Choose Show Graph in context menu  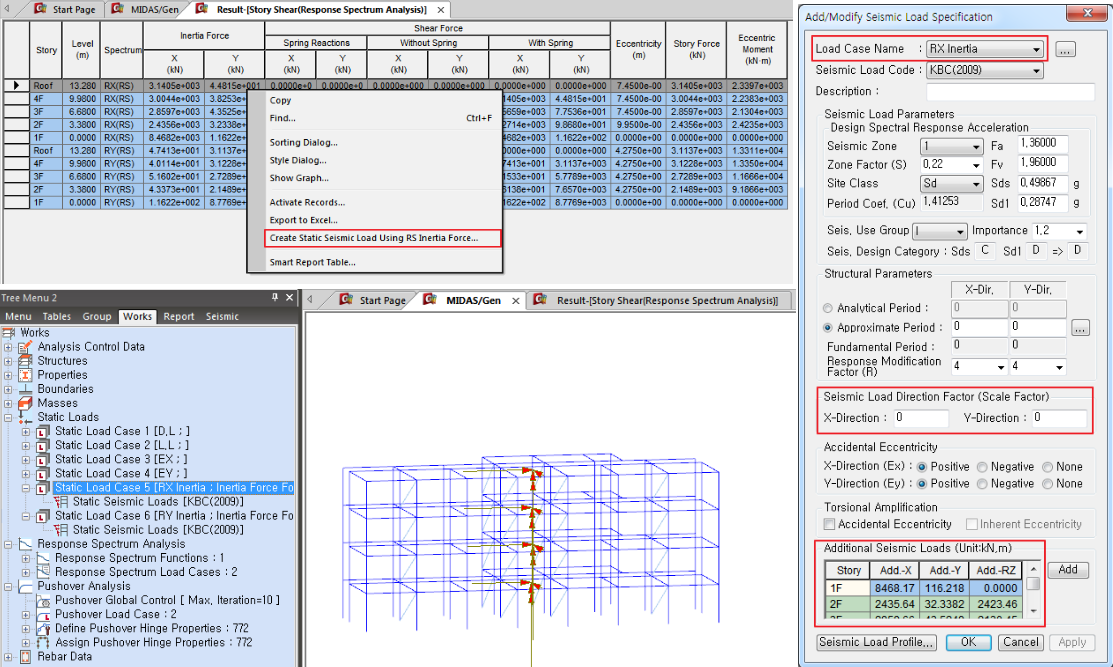click(299, 178)
